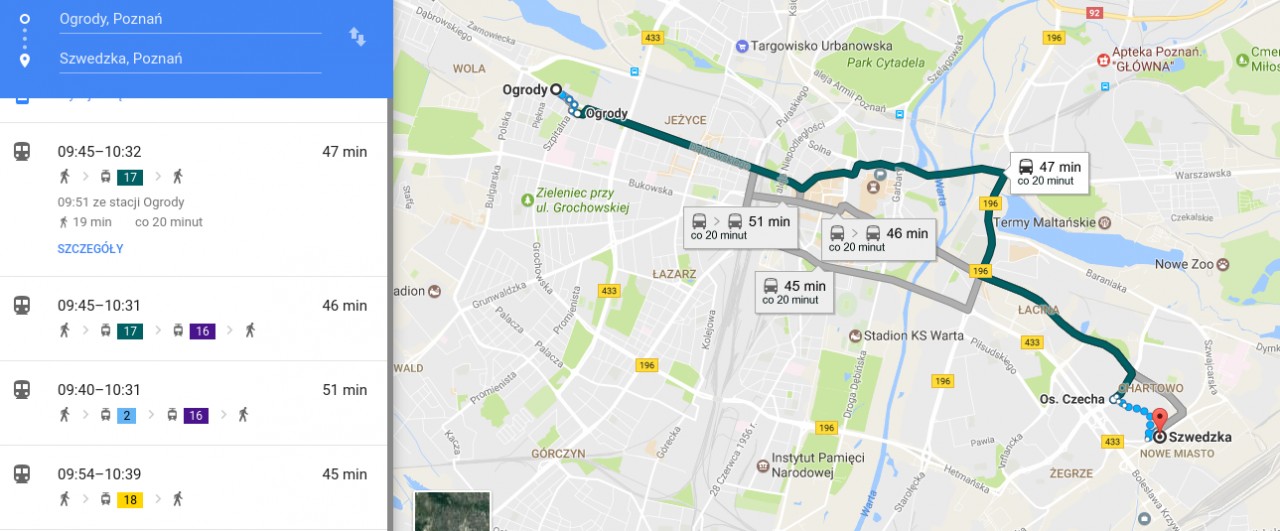Screen dimensions: 1280x531
Task: Select the Stadion KS Warta place marker
Action: click(x=855, y=336)
